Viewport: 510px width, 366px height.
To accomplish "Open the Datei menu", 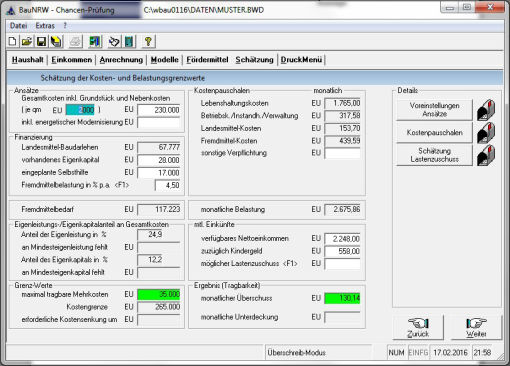I will (18, 26).
